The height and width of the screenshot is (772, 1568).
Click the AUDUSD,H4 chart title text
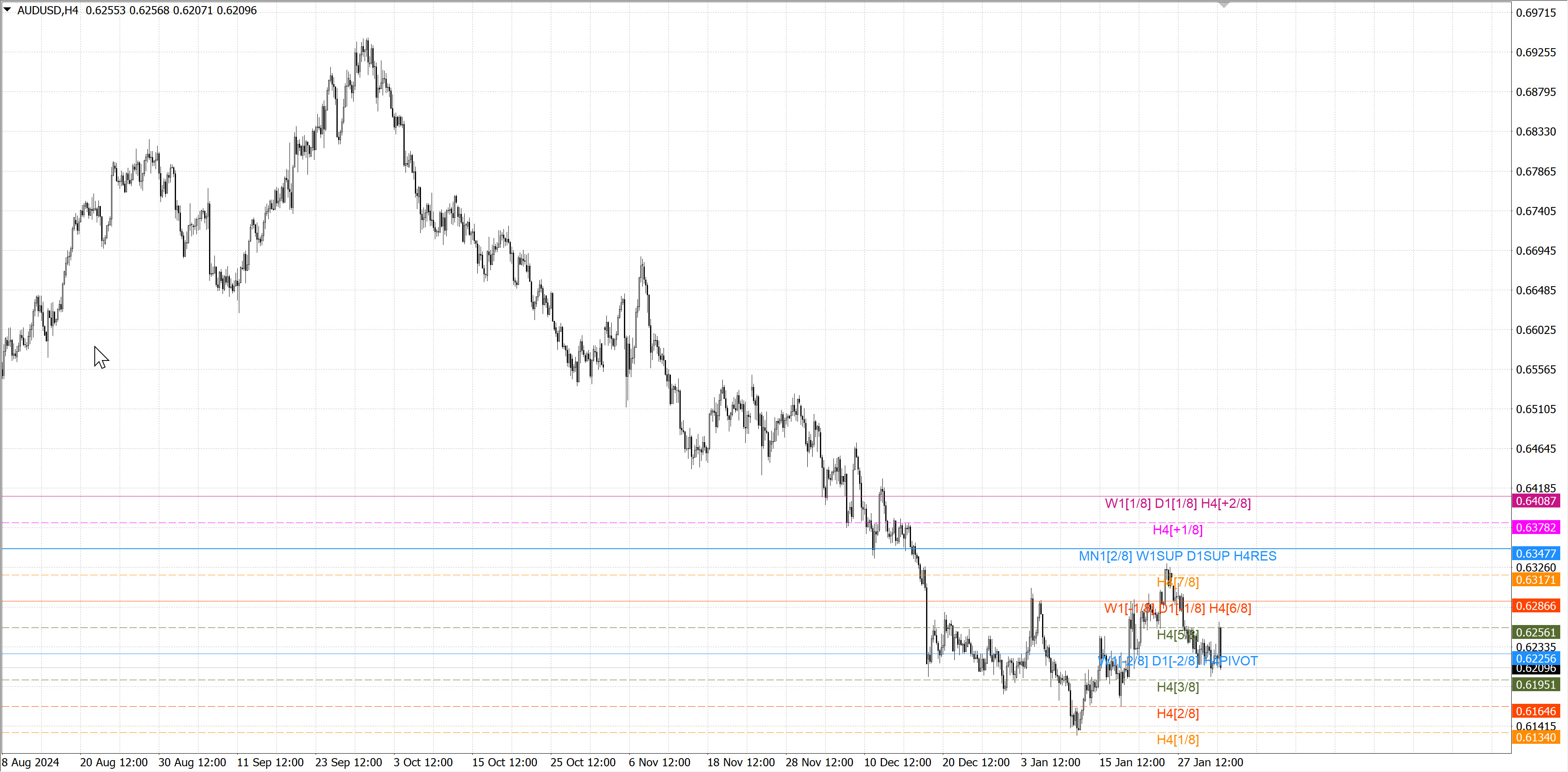point(47,10)
